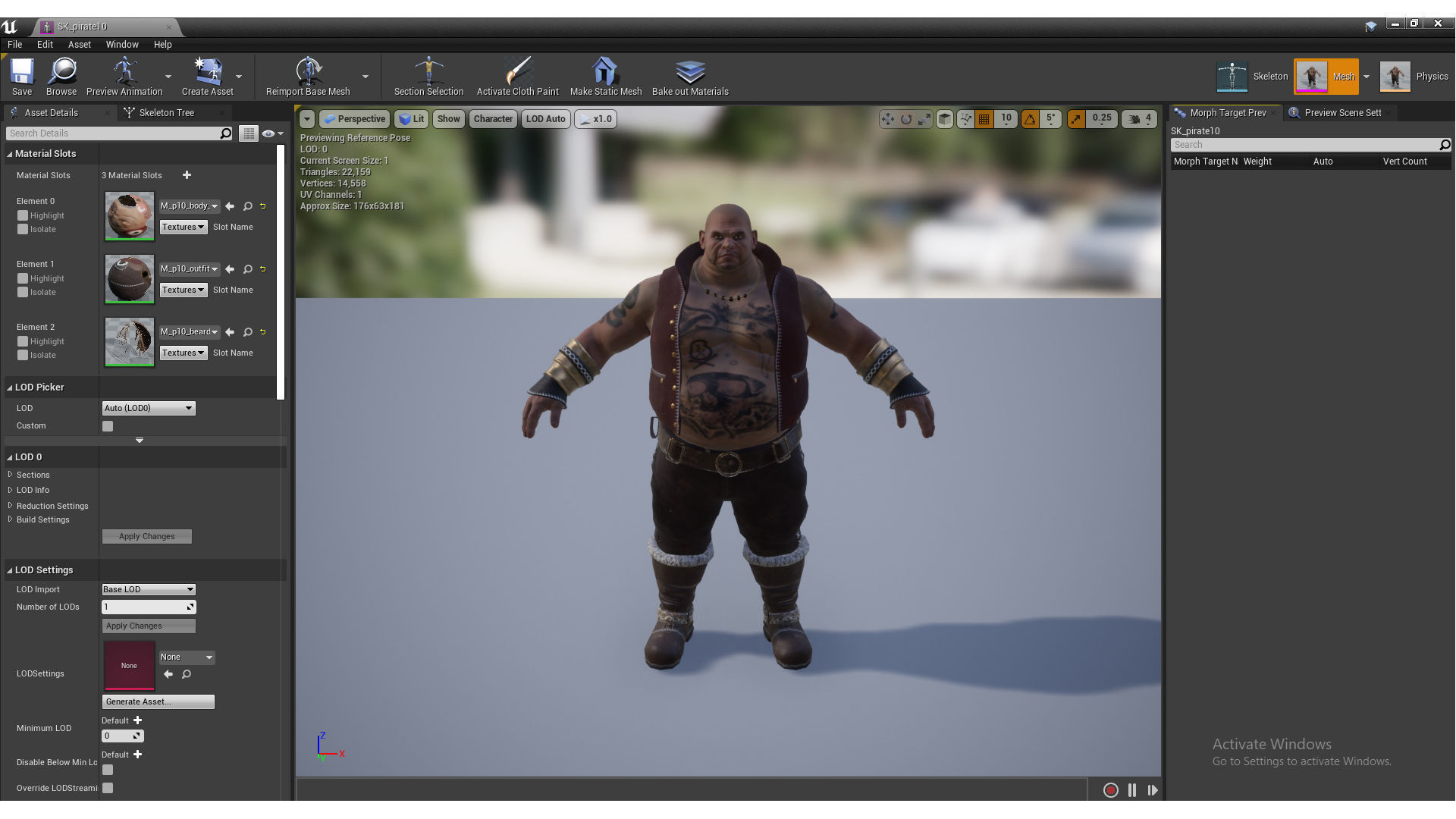Click the Save toolbar icon
Viewport: 1456px width, 819px height.
22,72
